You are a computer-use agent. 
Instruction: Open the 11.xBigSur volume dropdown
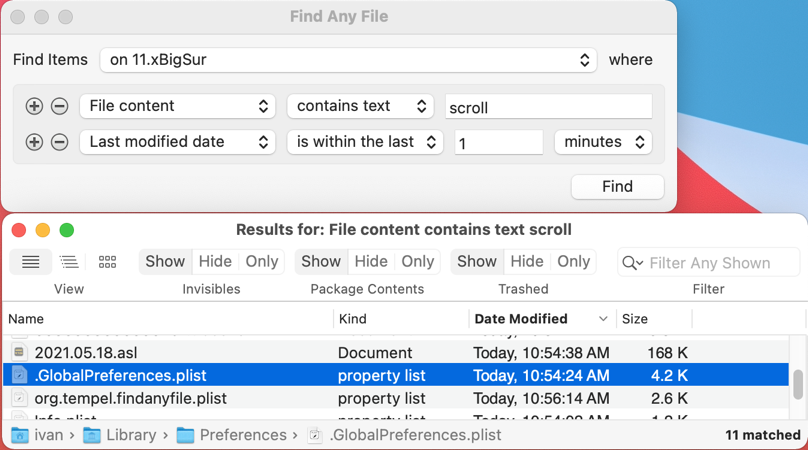[348, 60]
